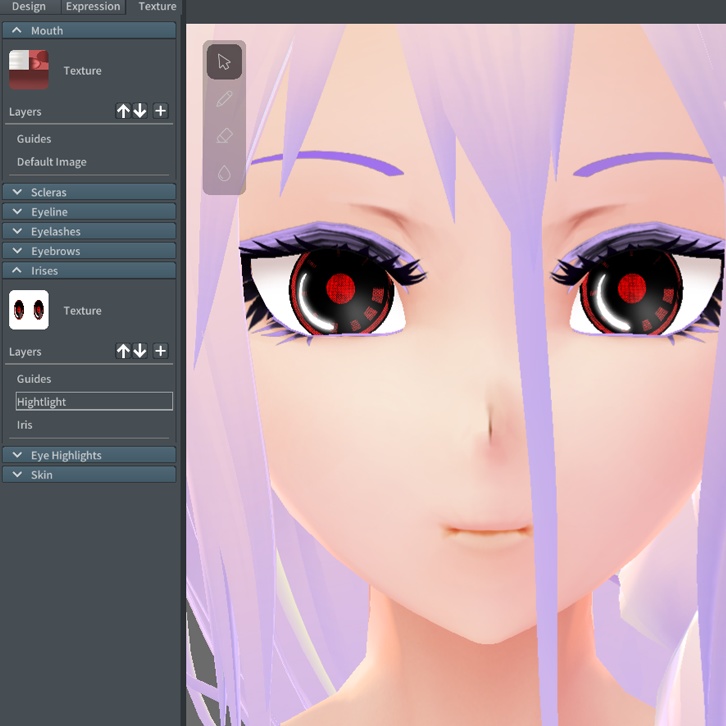The image size is (726, 726).
Task: Collapse the Mouth section
Action: coord(89,31)
